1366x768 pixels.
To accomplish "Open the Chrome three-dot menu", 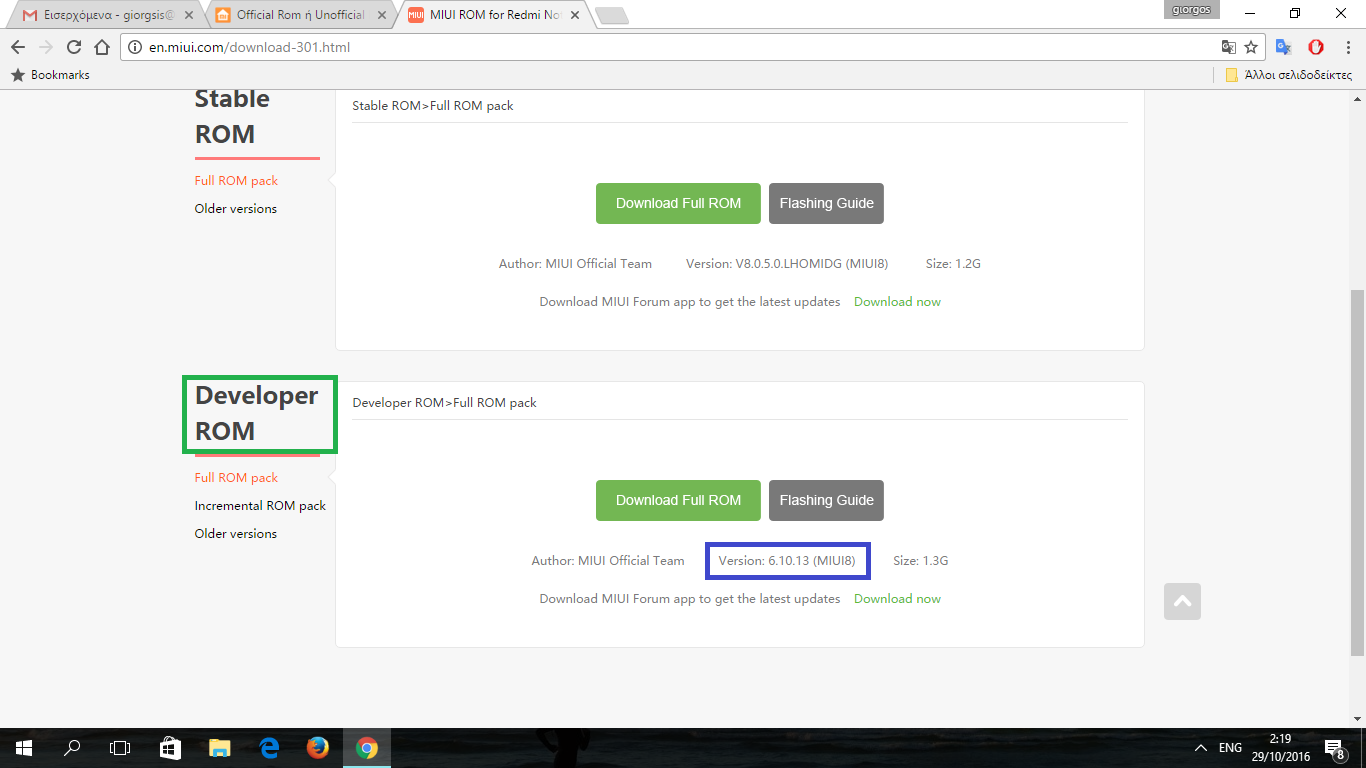I will pyautogui.click(x=1346, y=47).
